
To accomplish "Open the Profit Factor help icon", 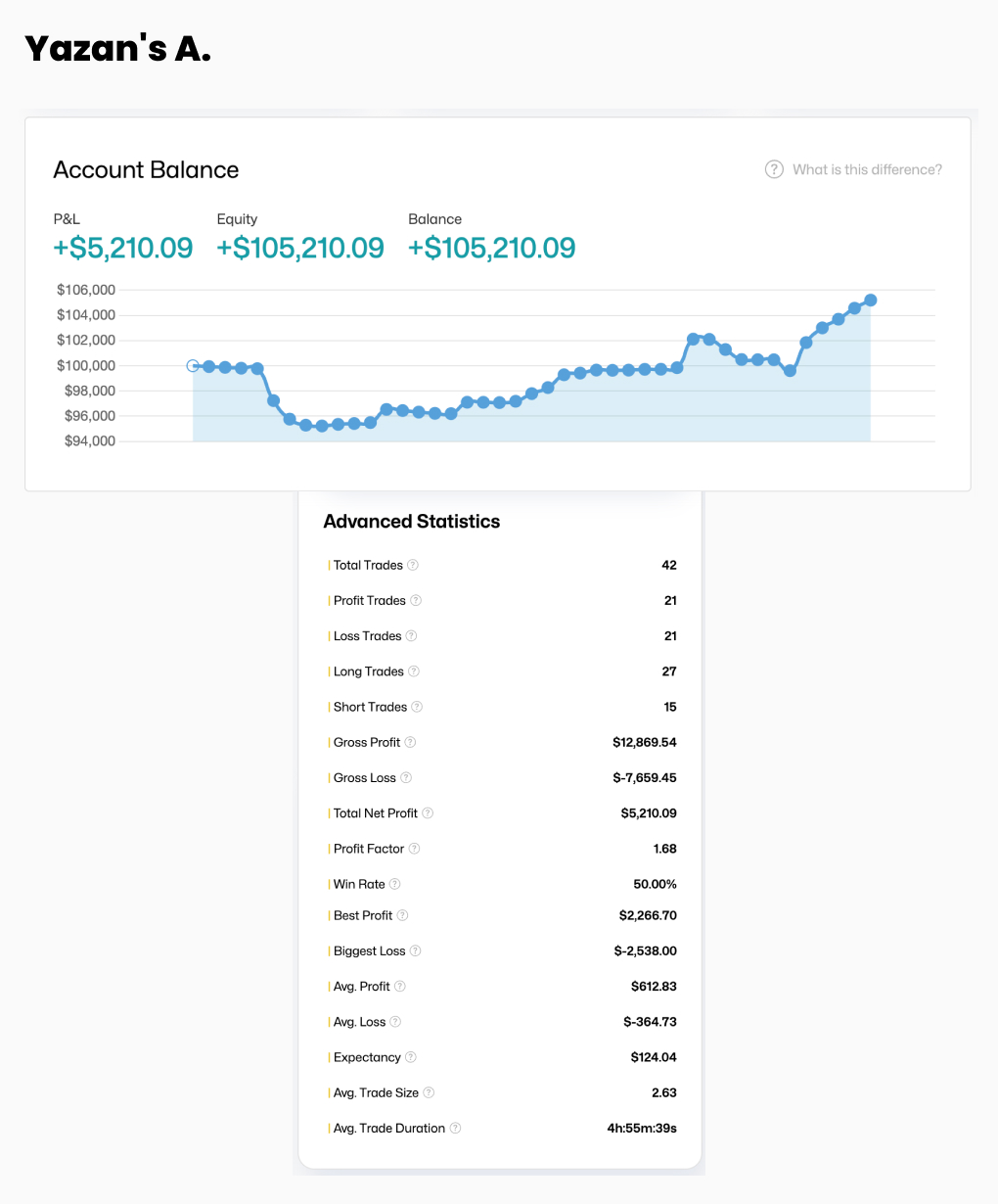I will [x=414, y=849].
